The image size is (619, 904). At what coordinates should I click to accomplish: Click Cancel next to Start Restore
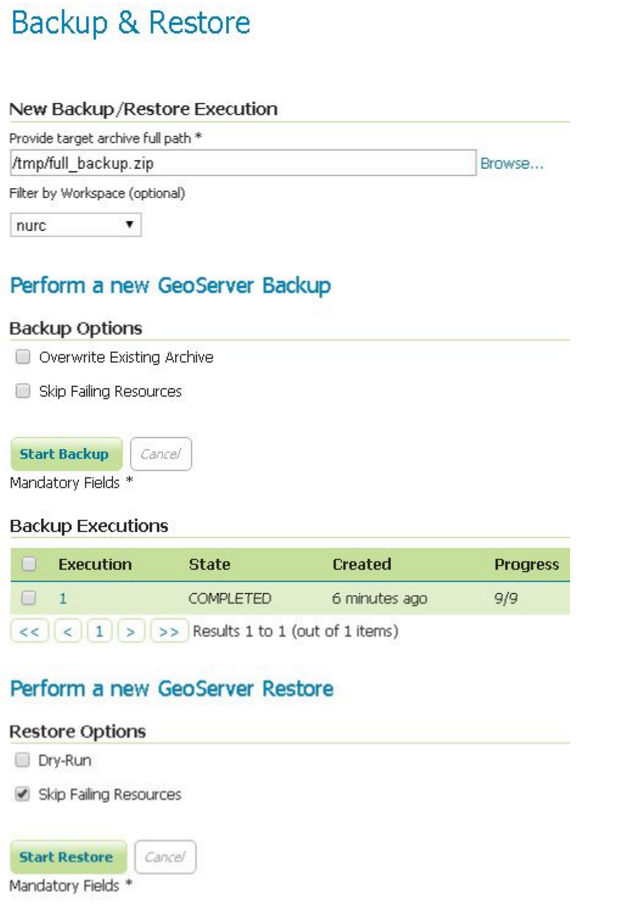pyautogui.click(x=164, y=857)
